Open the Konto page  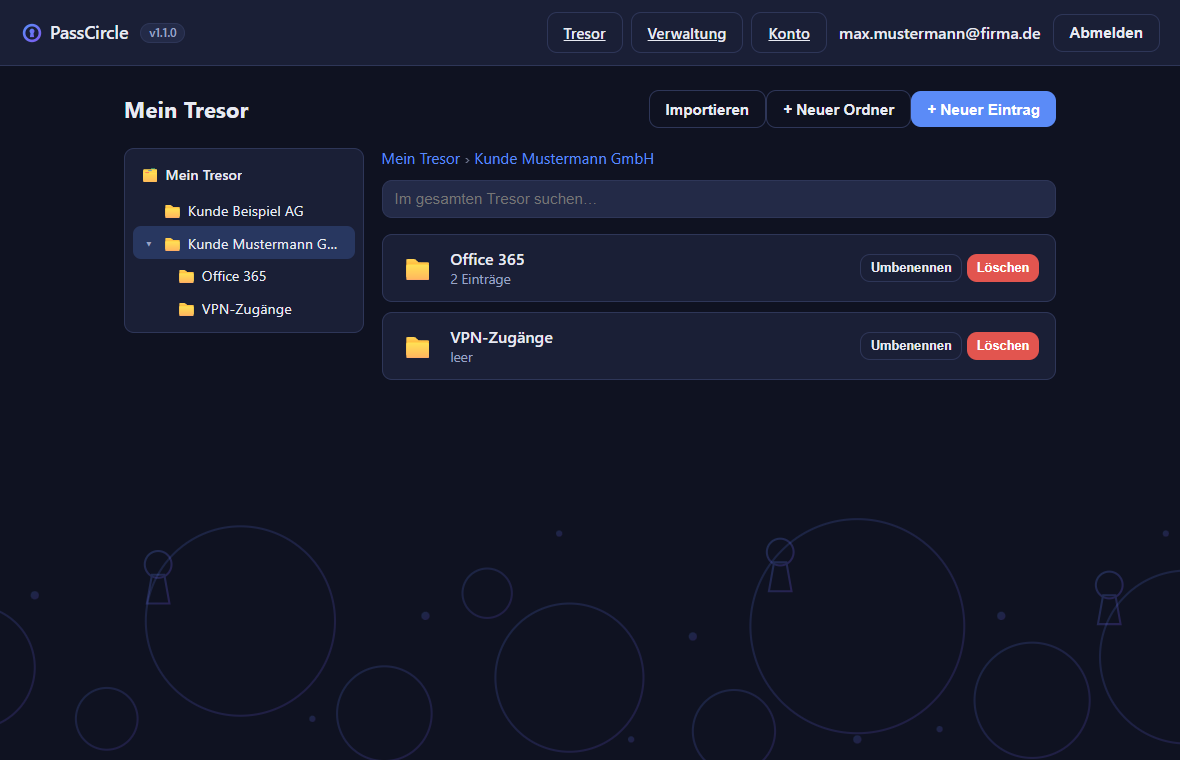789,33
